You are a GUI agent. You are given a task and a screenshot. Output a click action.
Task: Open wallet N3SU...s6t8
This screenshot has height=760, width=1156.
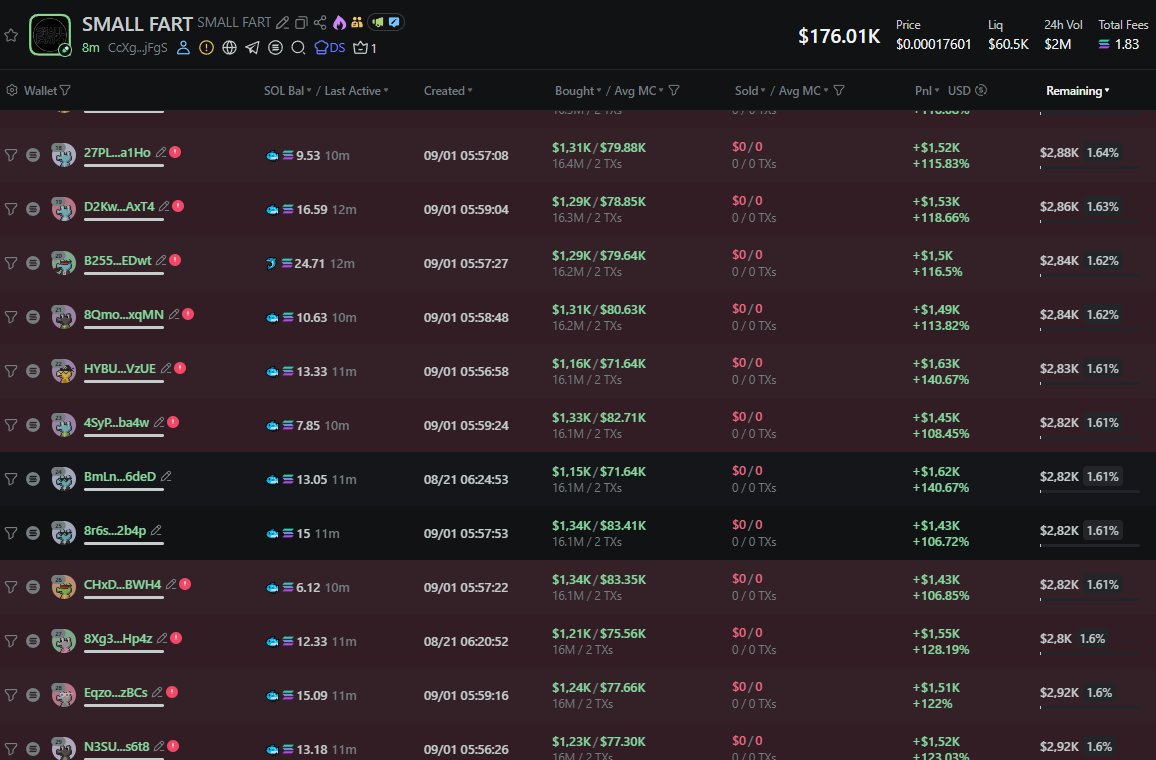[116, 746]
